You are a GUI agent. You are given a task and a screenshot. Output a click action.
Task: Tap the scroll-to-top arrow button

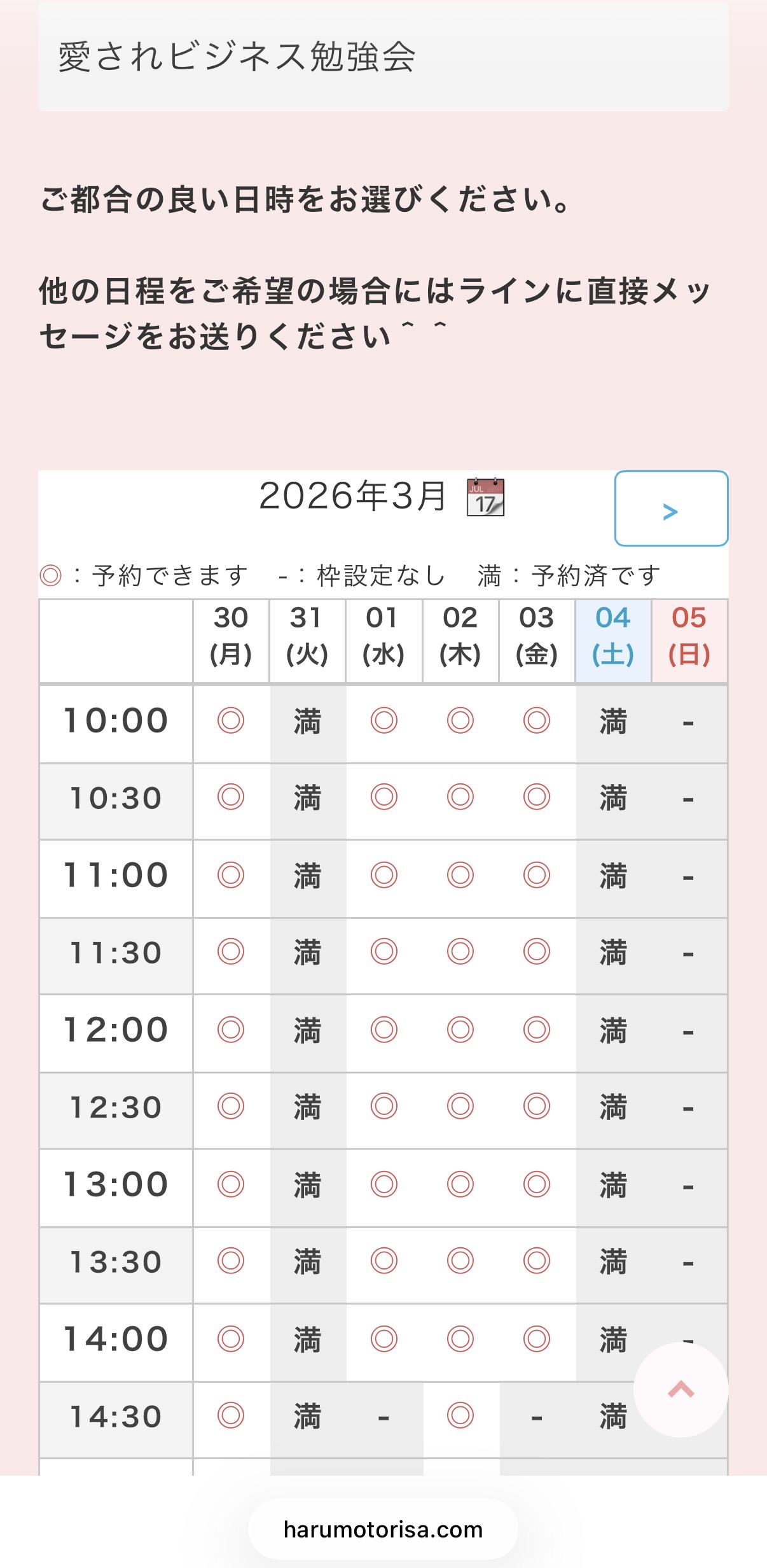point(681,1389)
